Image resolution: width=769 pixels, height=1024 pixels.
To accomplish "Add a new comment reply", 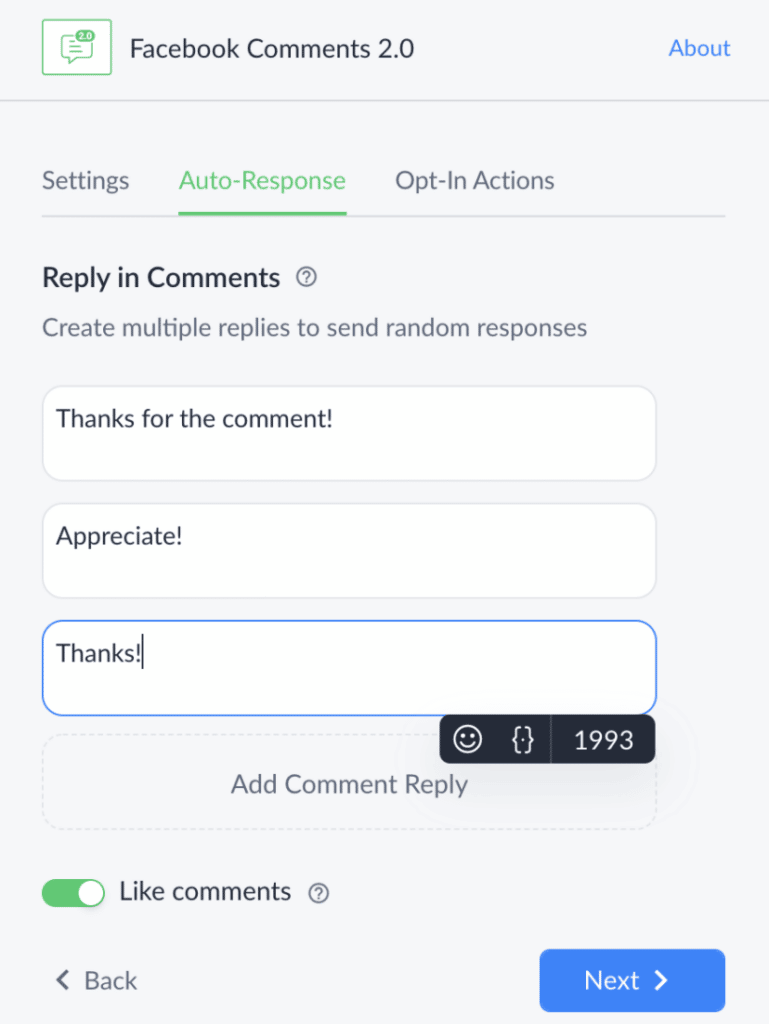I will 349,784.
